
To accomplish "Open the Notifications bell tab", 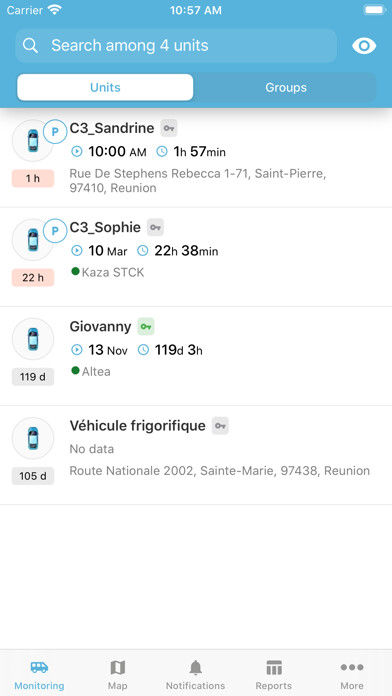I will [195, 674].
